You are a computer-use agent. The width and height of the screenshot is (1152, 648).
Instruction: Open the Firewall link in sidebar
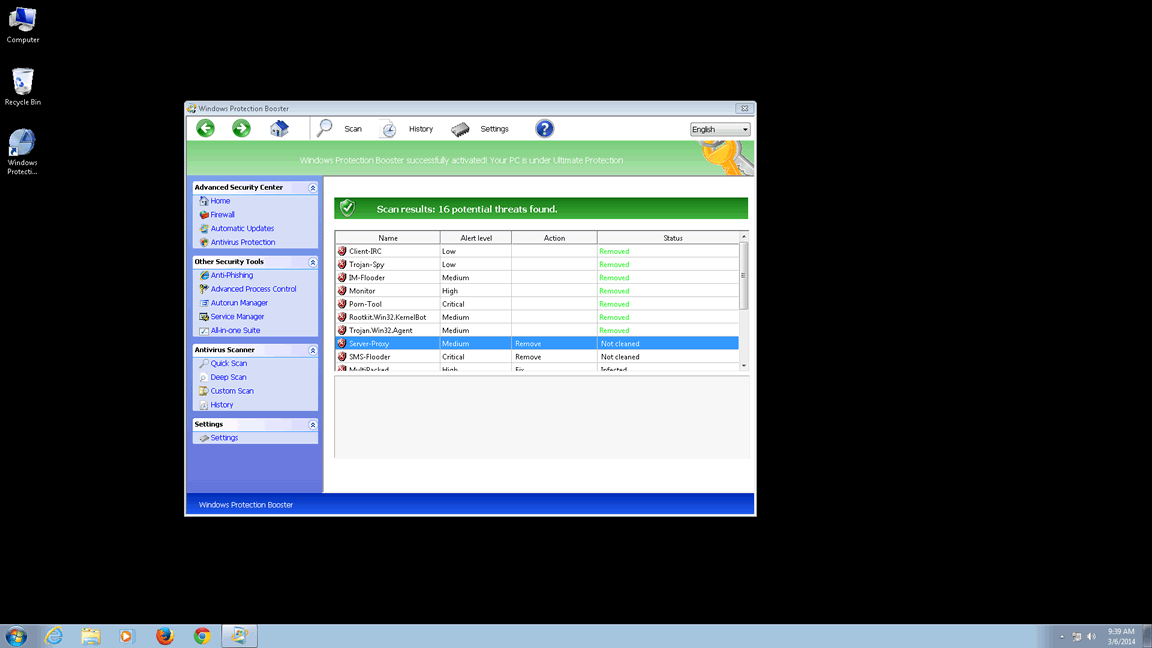pyautogui.click(x=222, y=215)
